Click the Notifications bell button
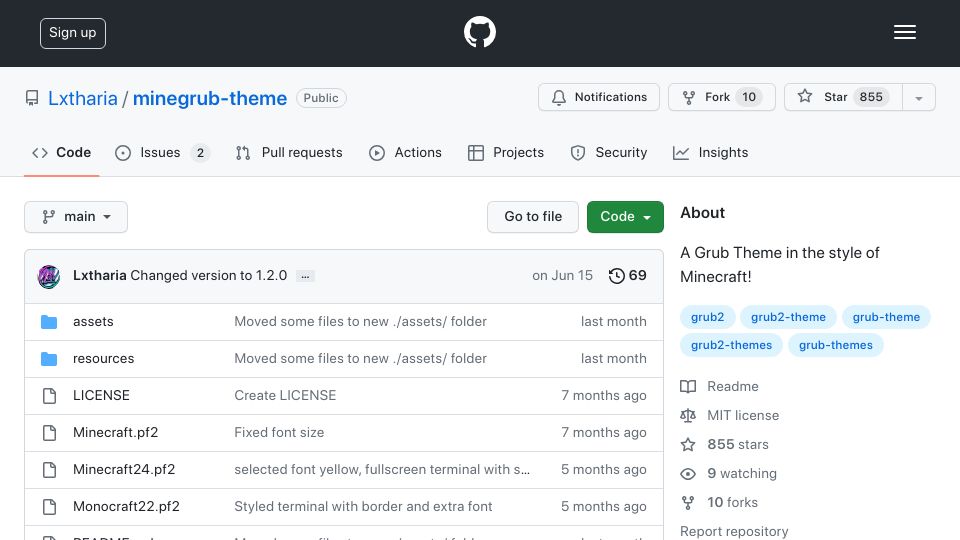Viewport: 960px width, 540px height. point(599,97)
